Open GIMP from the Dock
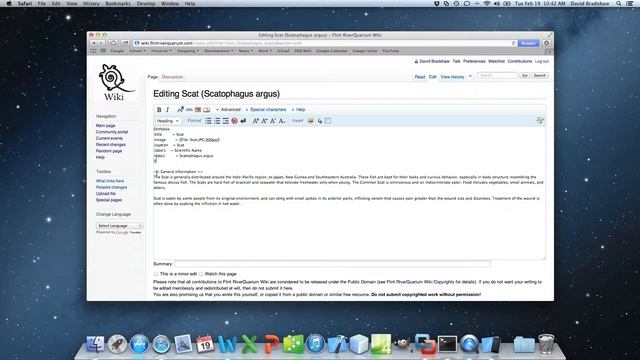The image size is (640, 360). tap(403, 344)
